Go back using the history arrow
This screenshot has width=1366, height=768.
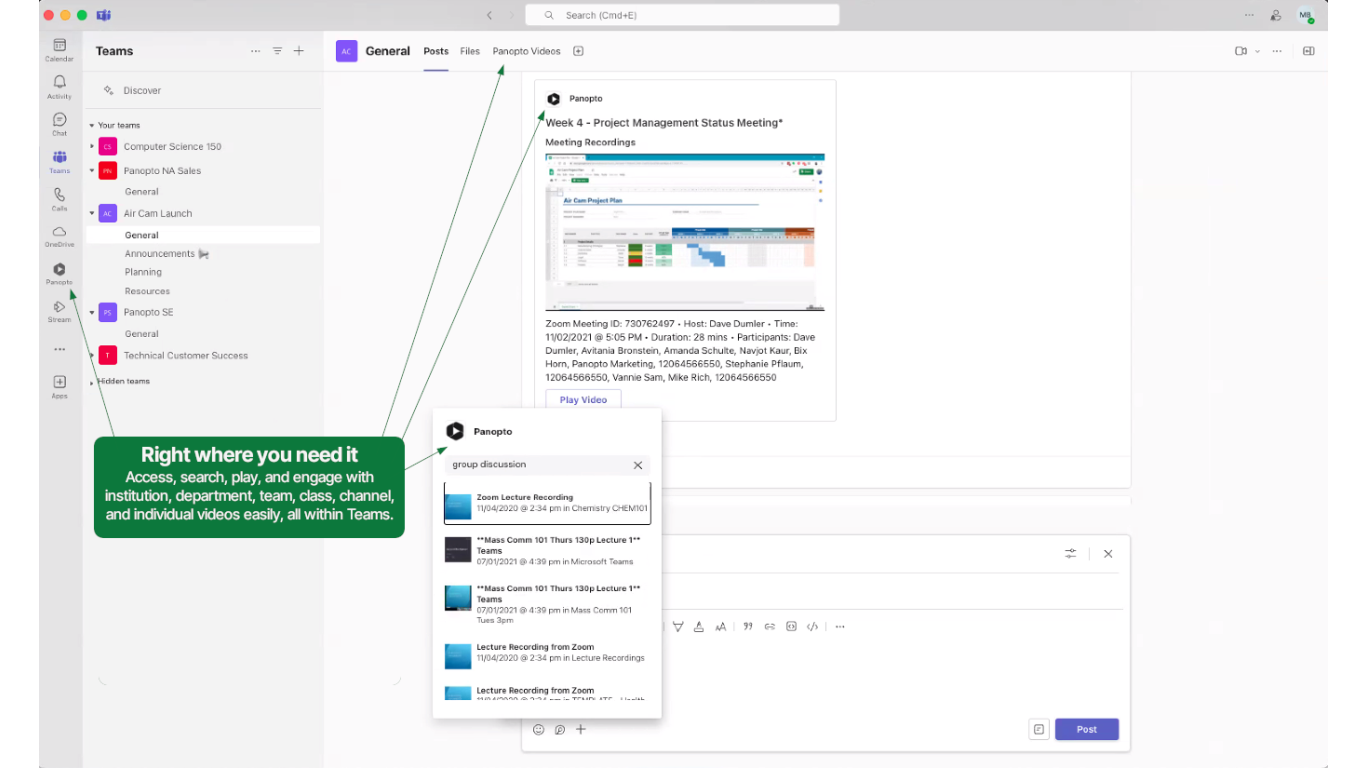(489, 15)
